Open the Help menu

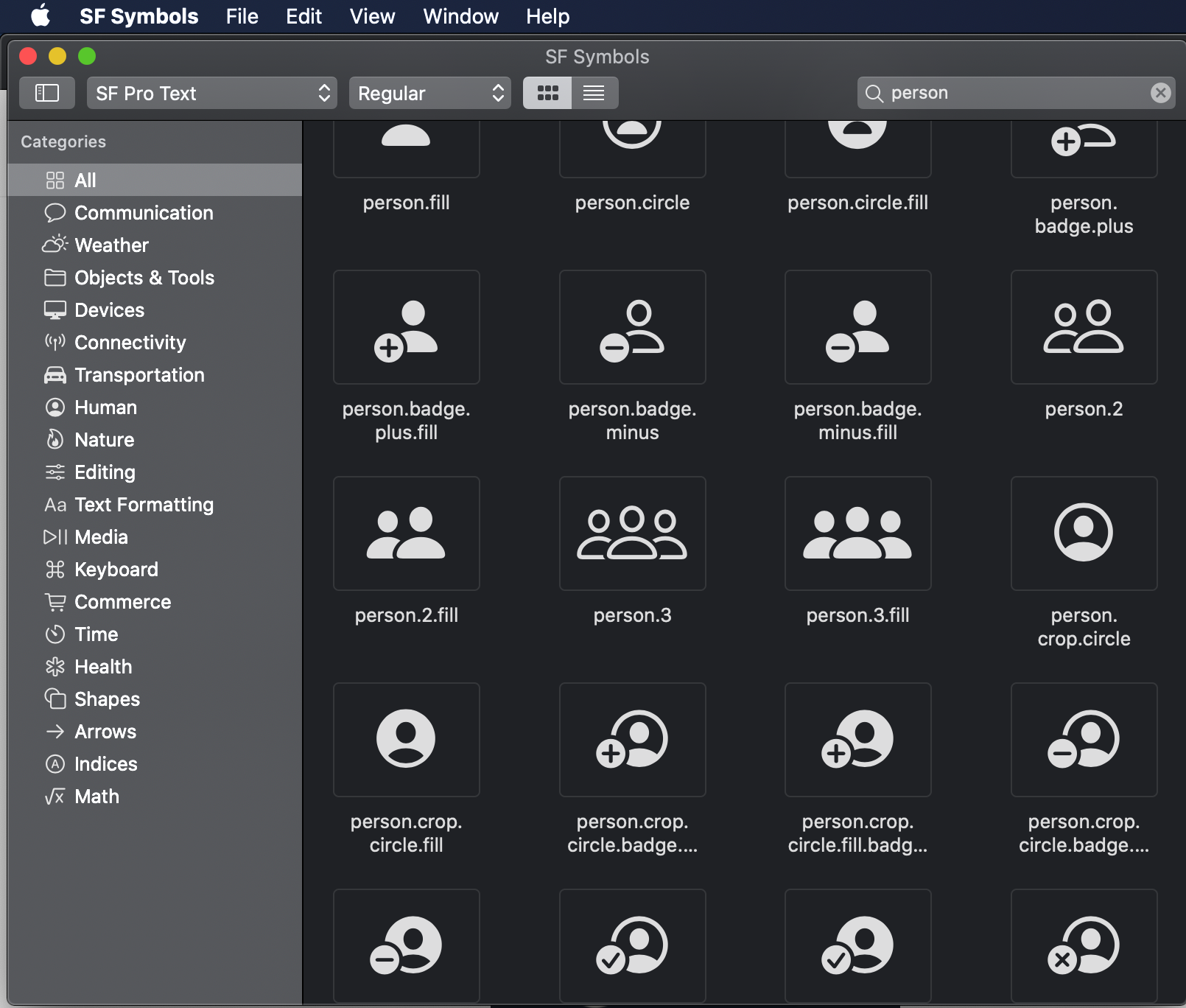point(548,16)
